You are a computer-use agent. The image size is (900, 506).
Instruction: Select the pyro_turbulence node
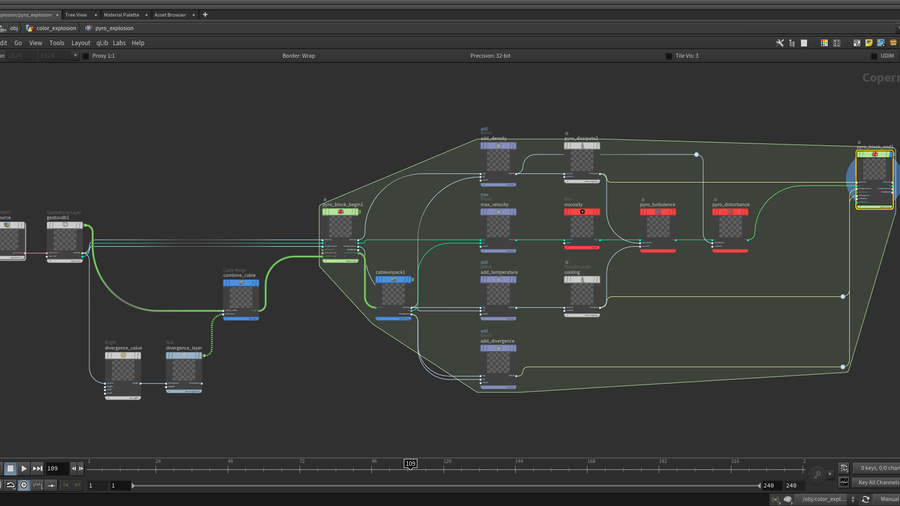(x=657, y=227)
